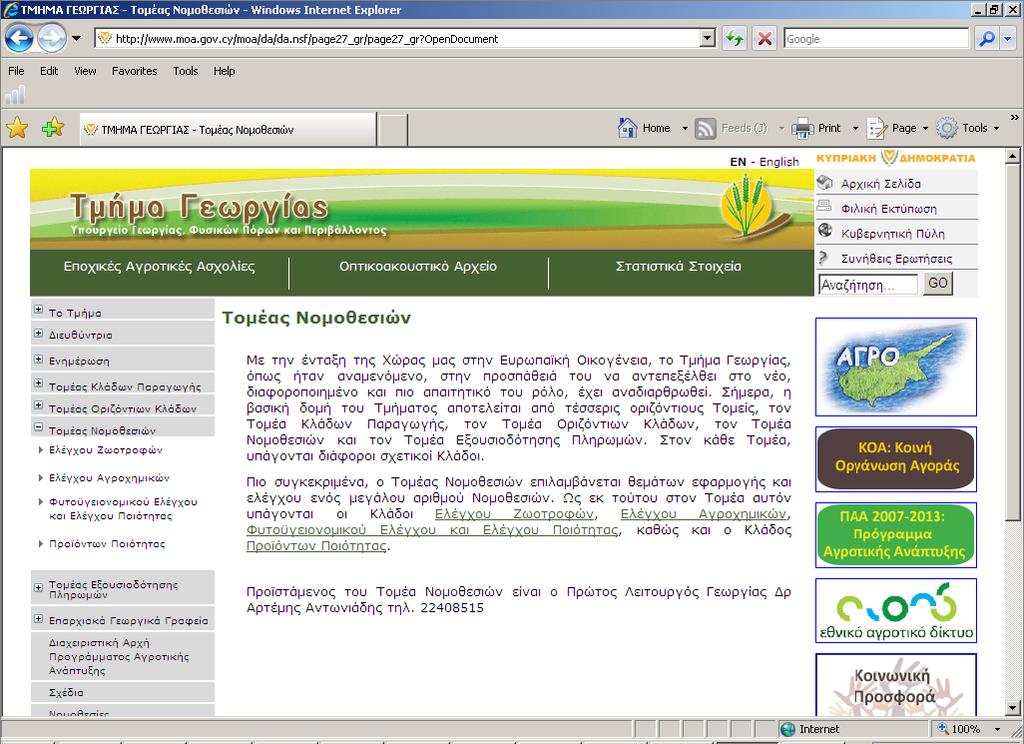Image resolution: width=1024 pixels, height=744 pixels.
Task: Open the Help menu
Action: (x=224, y=71)
